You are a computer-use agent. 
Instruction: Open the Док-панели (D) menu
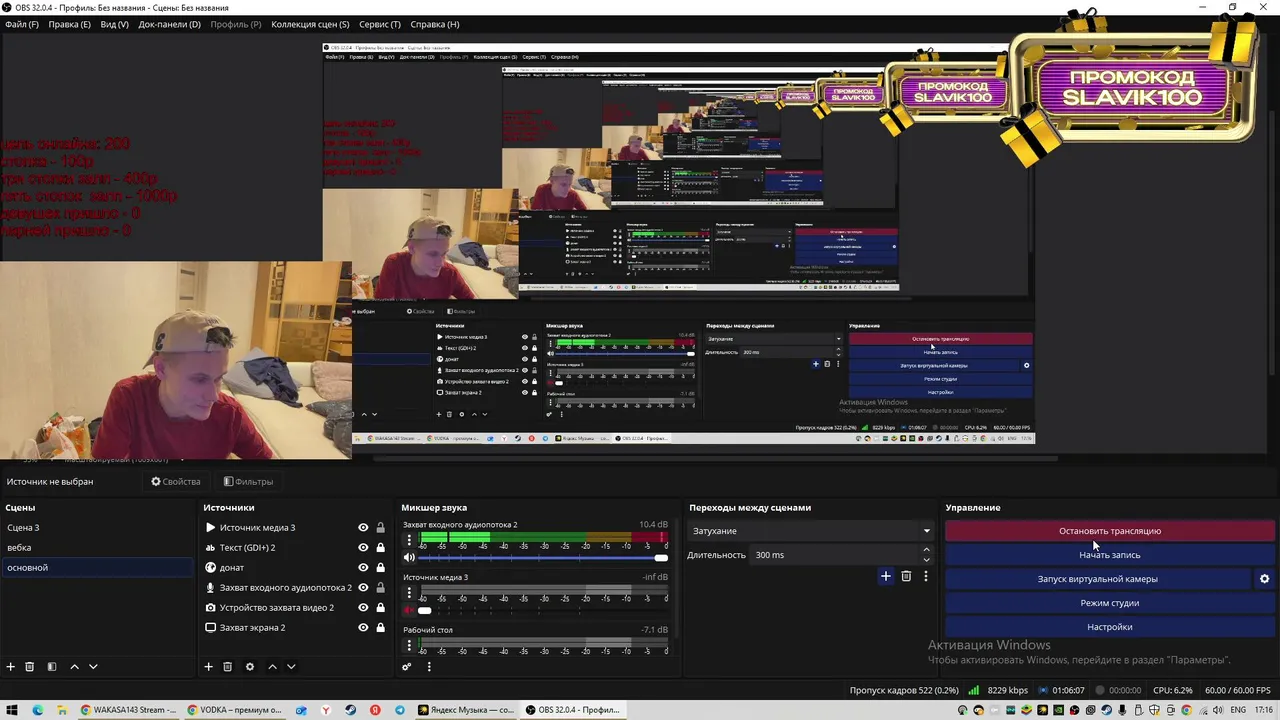coord(169,24)
